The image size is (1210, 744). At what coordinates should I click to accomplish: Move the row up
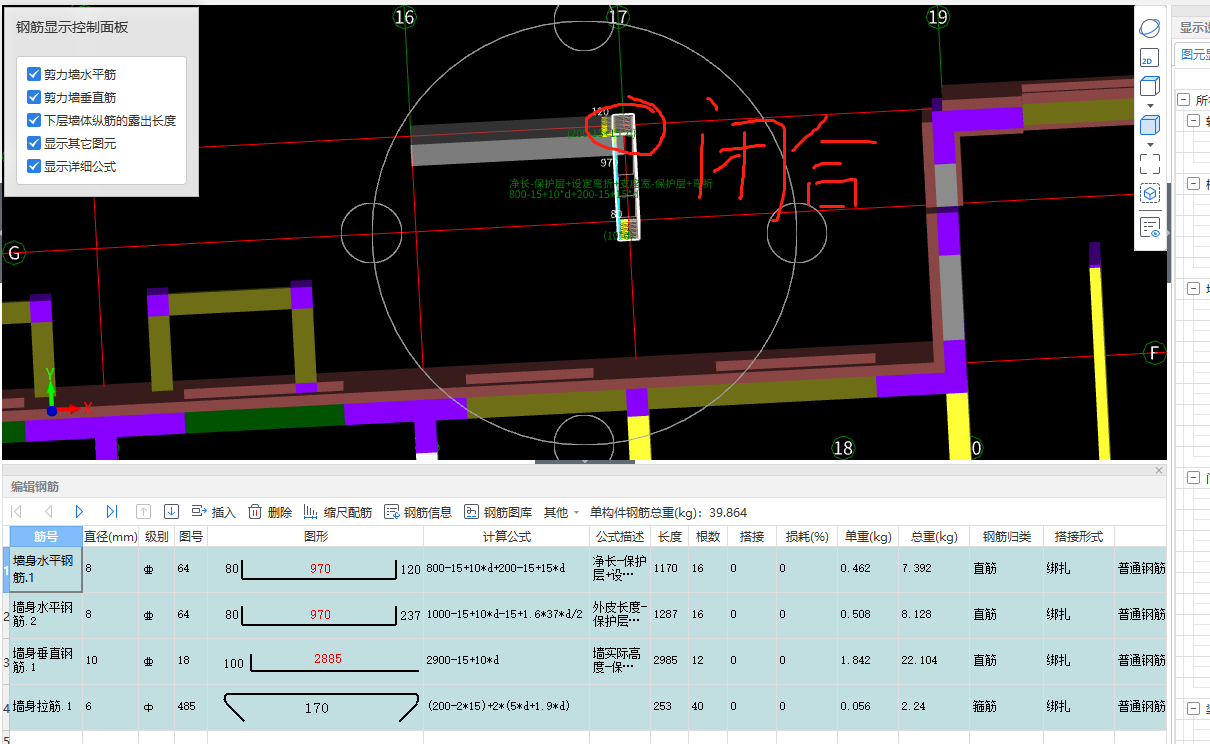[143, 512]
